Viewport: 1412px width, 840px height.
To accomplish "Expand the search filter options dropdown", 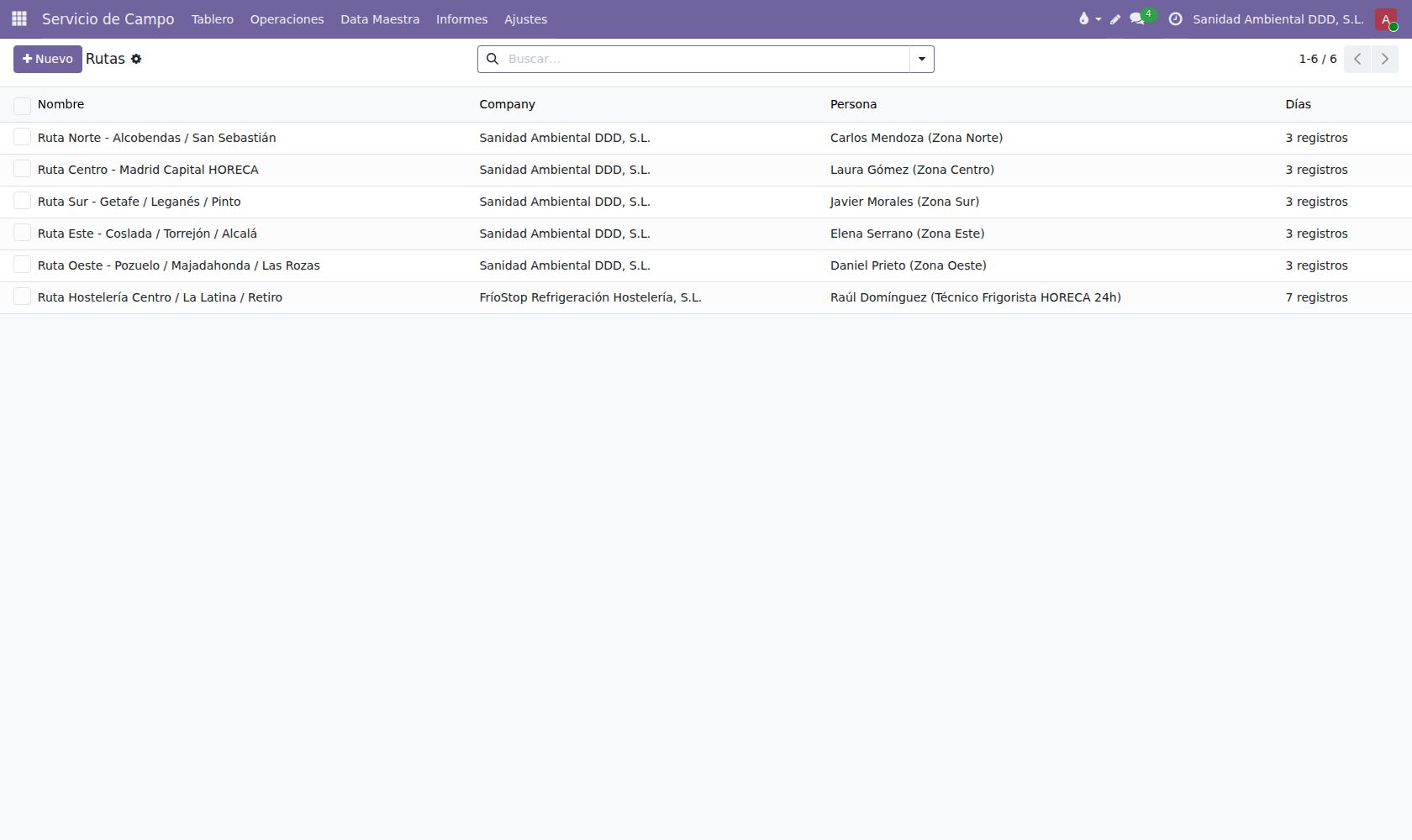I will (922, 59).
